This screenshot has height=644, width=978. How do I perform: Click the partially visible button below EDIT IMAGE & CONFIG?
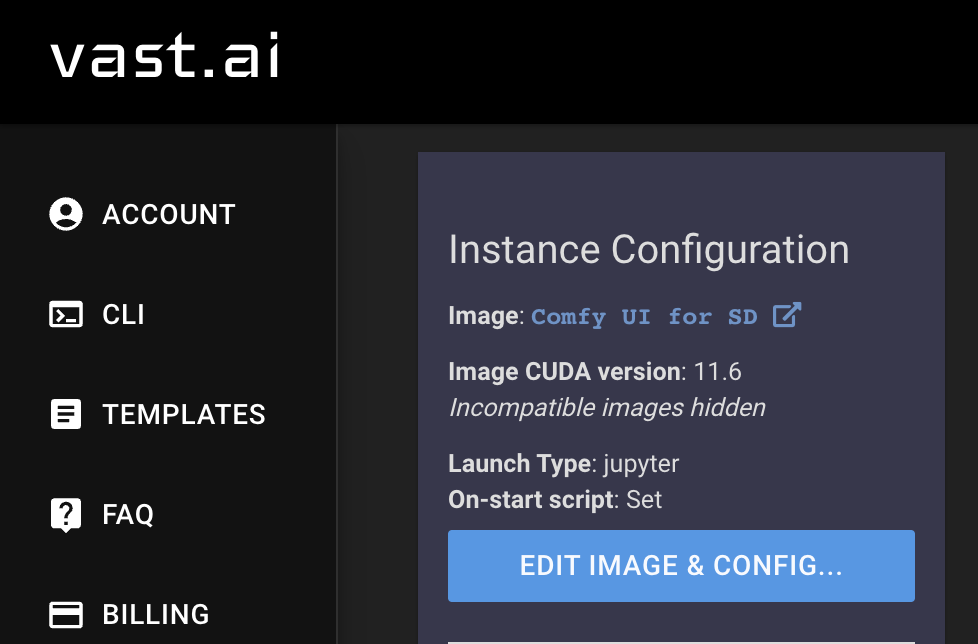pos(681,640)
